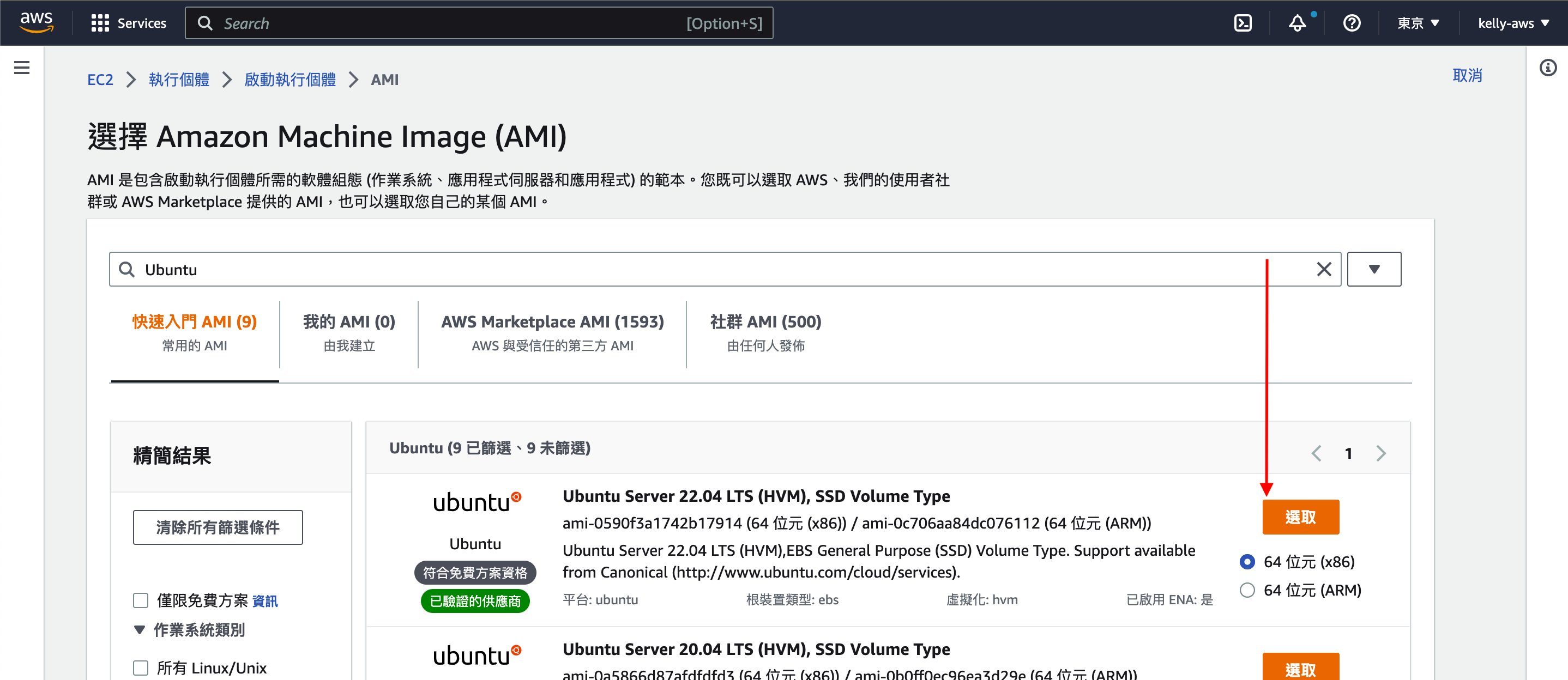The image size is (1568, 680).
Task: Launch CloudShell terminal icon
Action: pyautogui.click(x=1243, y=23)
